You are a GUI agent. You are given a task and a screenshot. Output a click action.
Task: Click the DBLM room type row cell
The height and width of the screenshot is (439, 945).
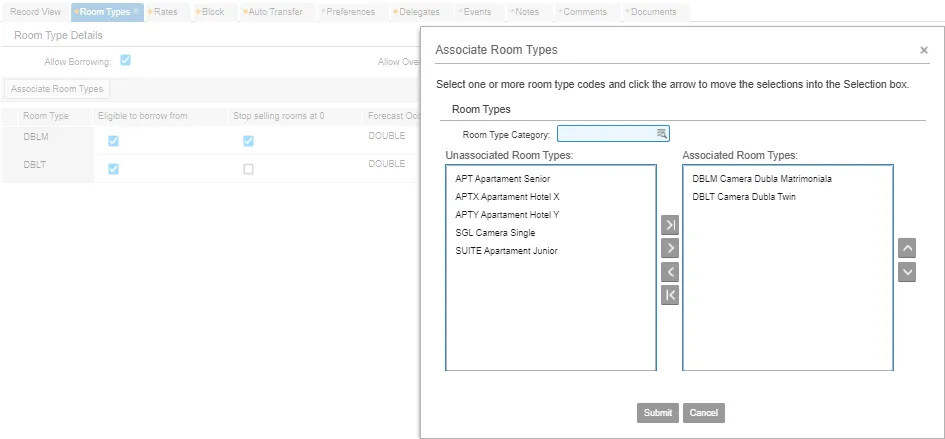(x=48, y=141)
